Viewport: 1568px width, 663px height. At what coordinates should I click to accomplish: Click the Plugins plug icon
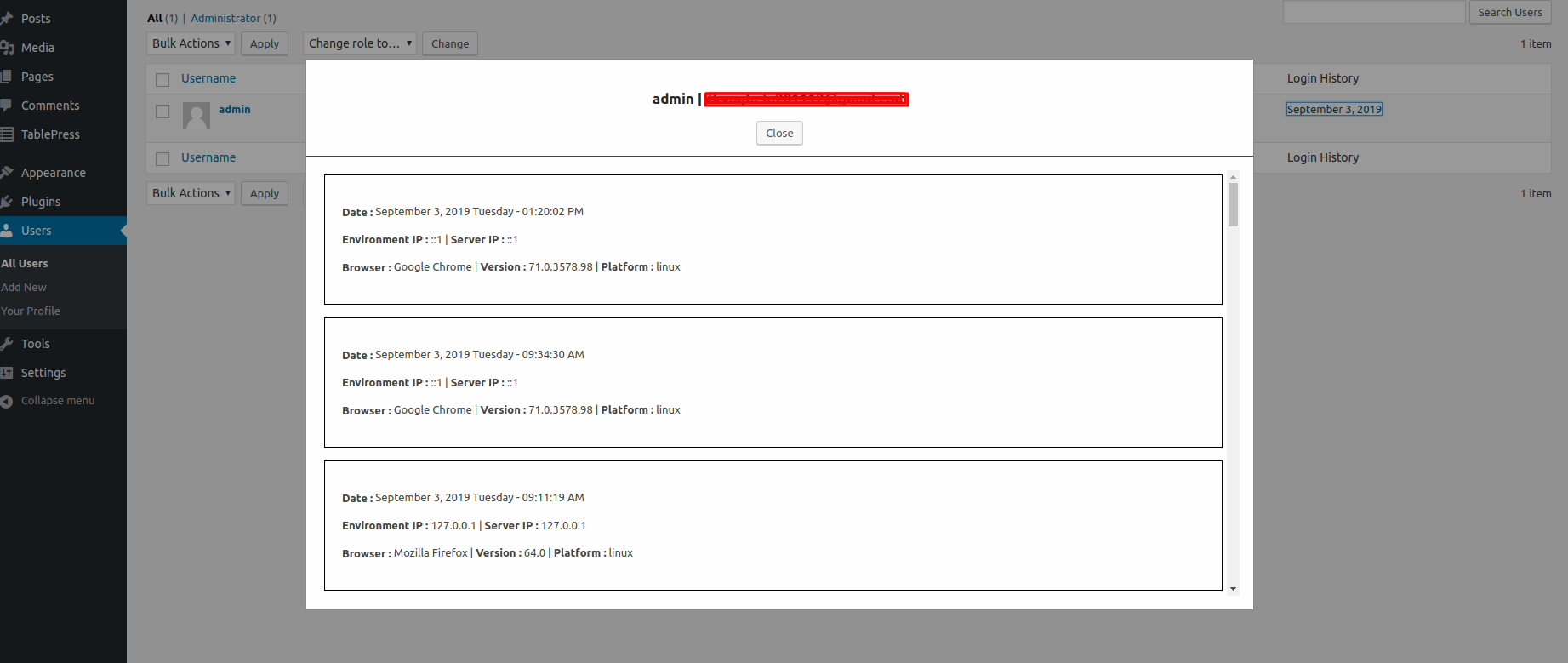point(7,202)
